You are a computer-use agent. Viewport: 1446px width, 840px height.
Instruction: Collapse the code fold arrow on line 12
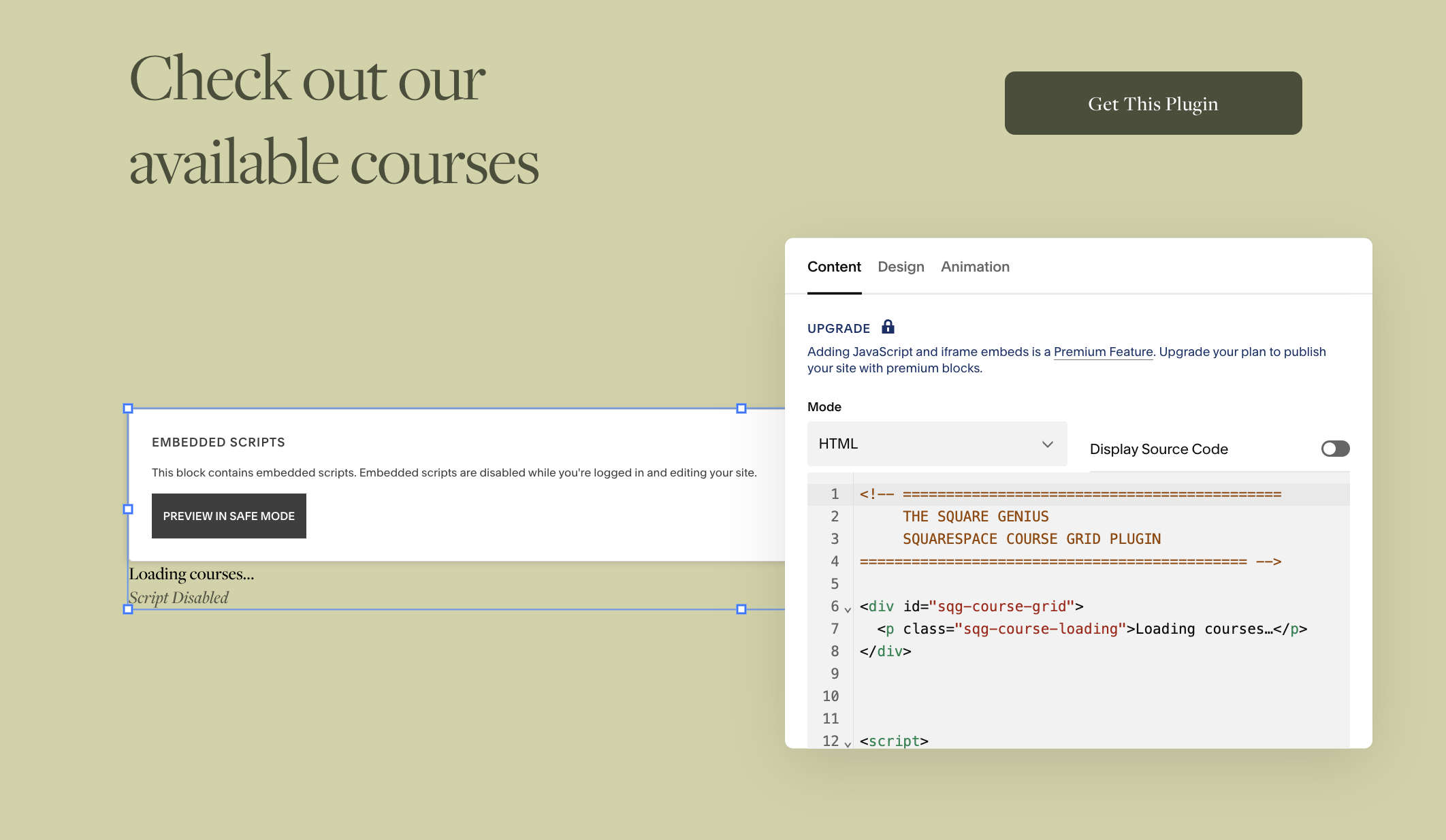point(848,744)
